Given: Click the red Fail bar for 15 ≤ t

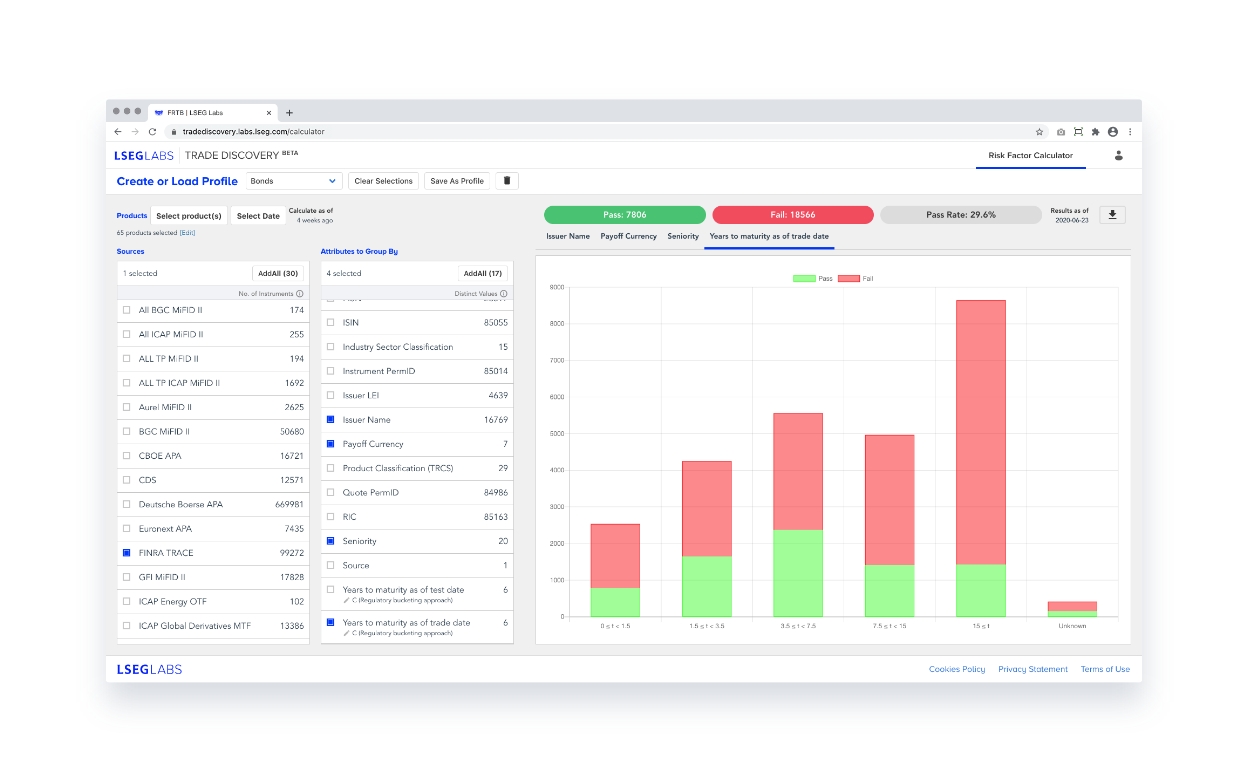Looking at the screenshot, I should pyautogui.click(x=981, y=432).
